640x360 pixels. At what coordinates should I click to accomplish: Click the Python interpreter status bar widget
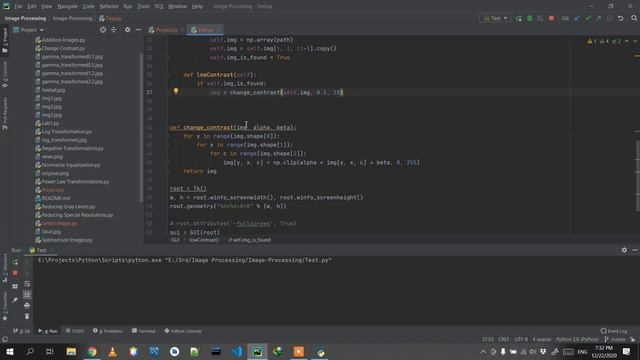click(577, 339)
